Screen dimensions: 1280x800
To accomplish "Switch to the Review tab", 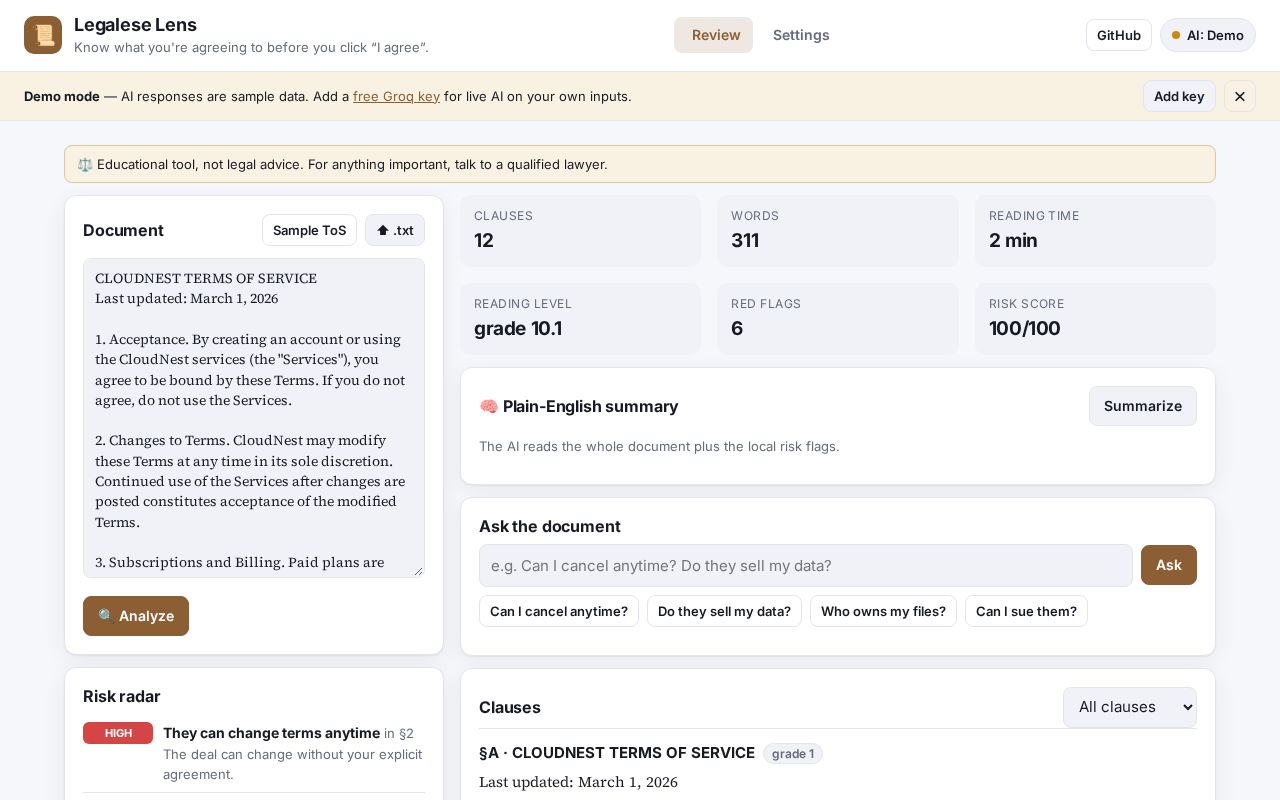I will [x=713, y=35].
